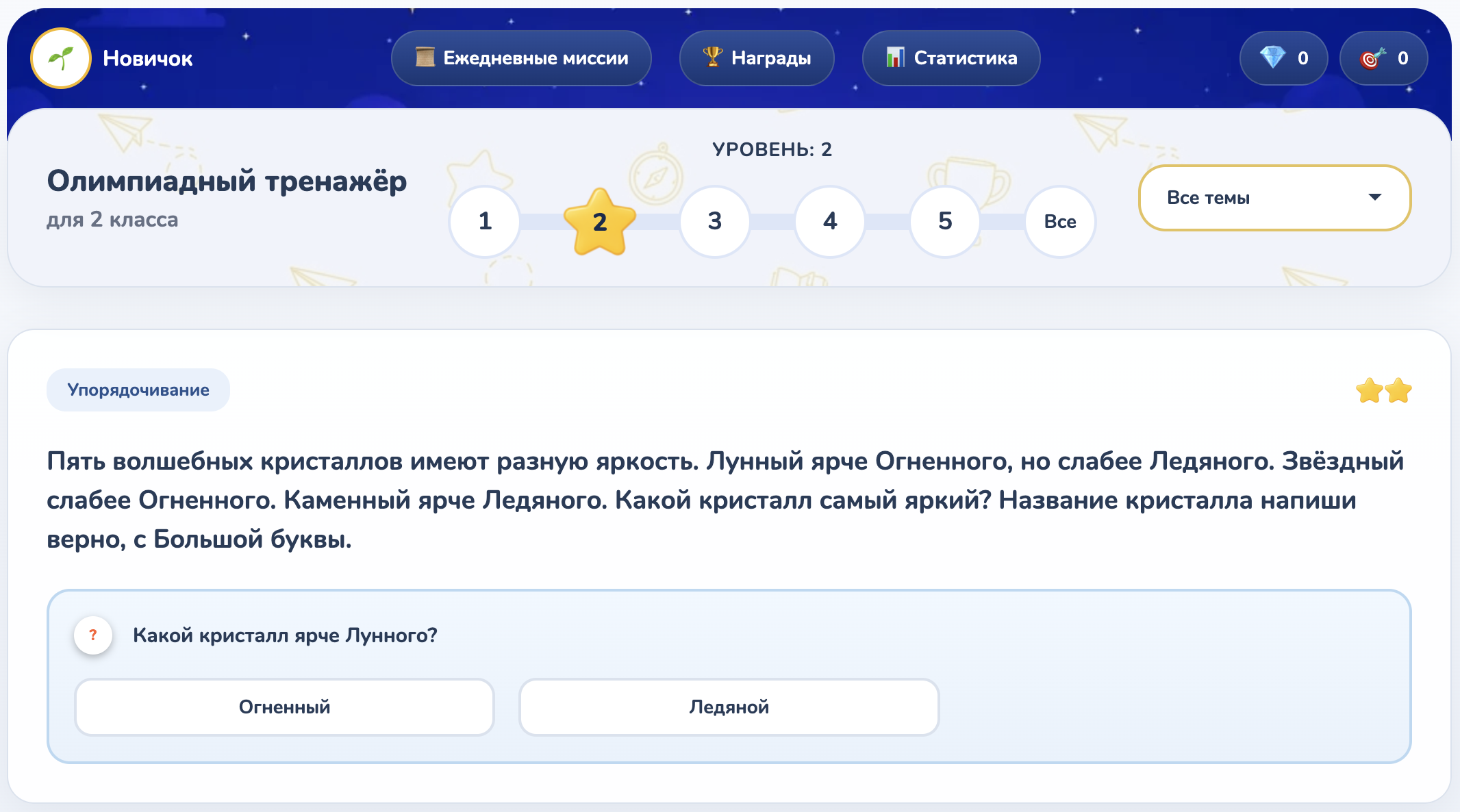Screen dimensions: 1460x812
Task: Open the Статистика page
Action: tap(951, 58)
